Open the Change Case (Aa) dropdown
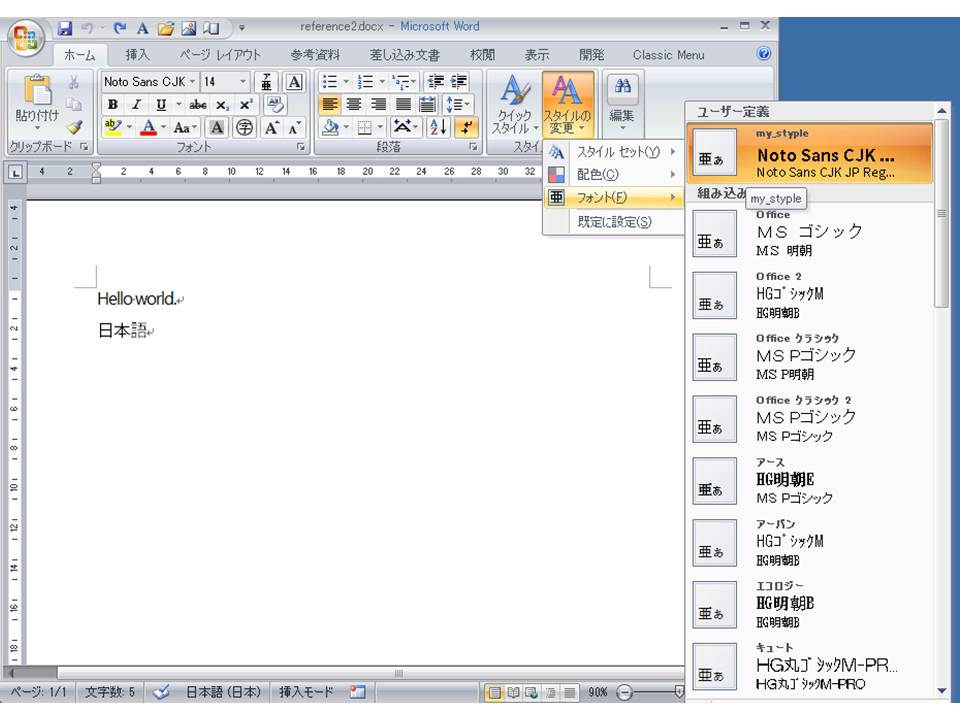The height and width of the screenshot is (720, 960). tap(185, 127)
